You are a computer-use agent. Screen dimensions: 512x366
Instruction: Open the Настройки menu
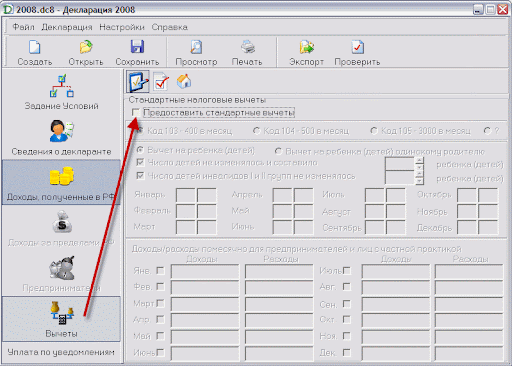pyautogui.click(x=122, y=27)
